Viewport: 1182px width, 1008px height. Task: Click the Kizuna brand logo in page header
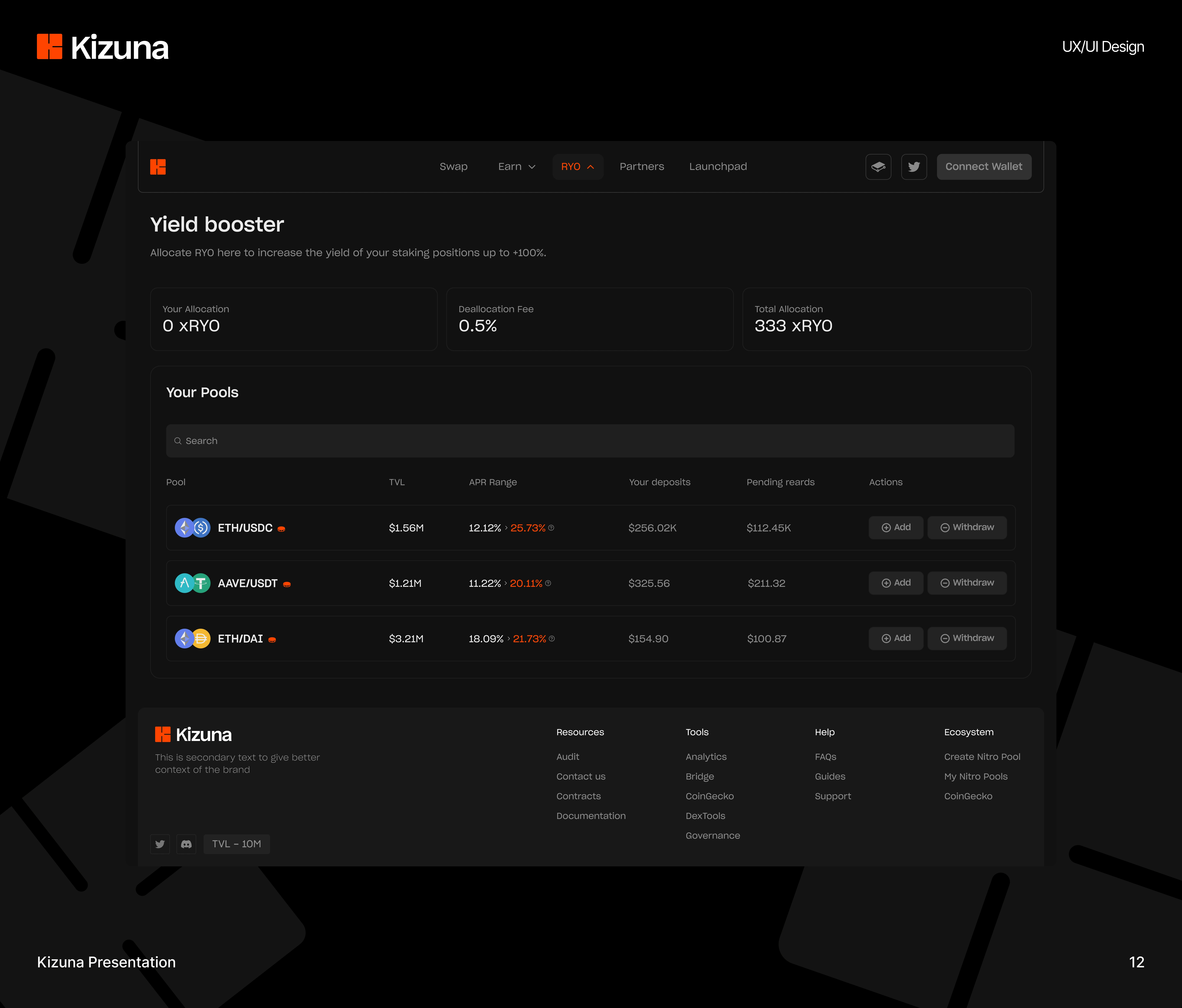tap(103, 47)
